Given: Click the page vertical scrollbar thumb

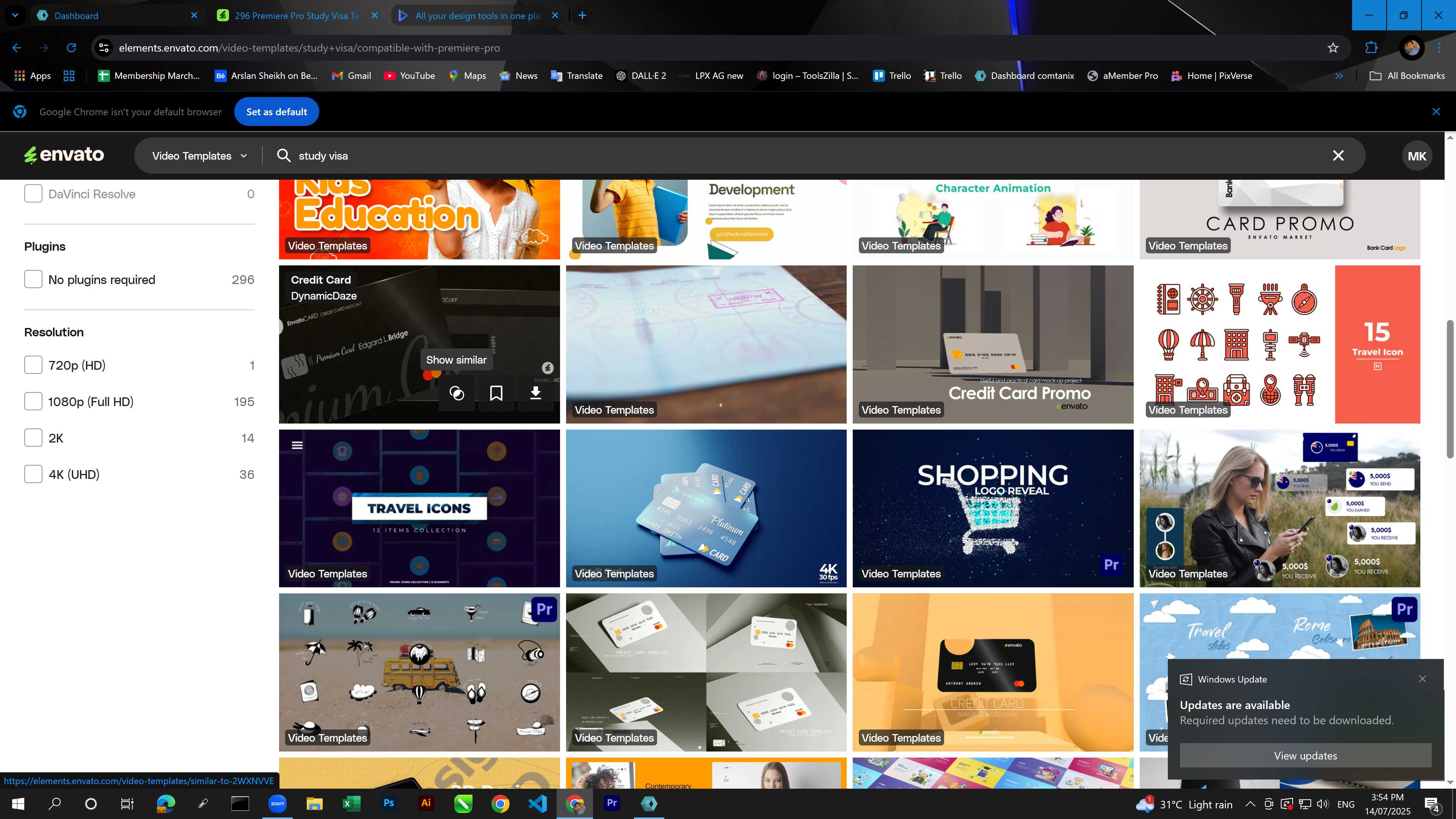Looking at the screenshot, I should (x=1450, y=389).
